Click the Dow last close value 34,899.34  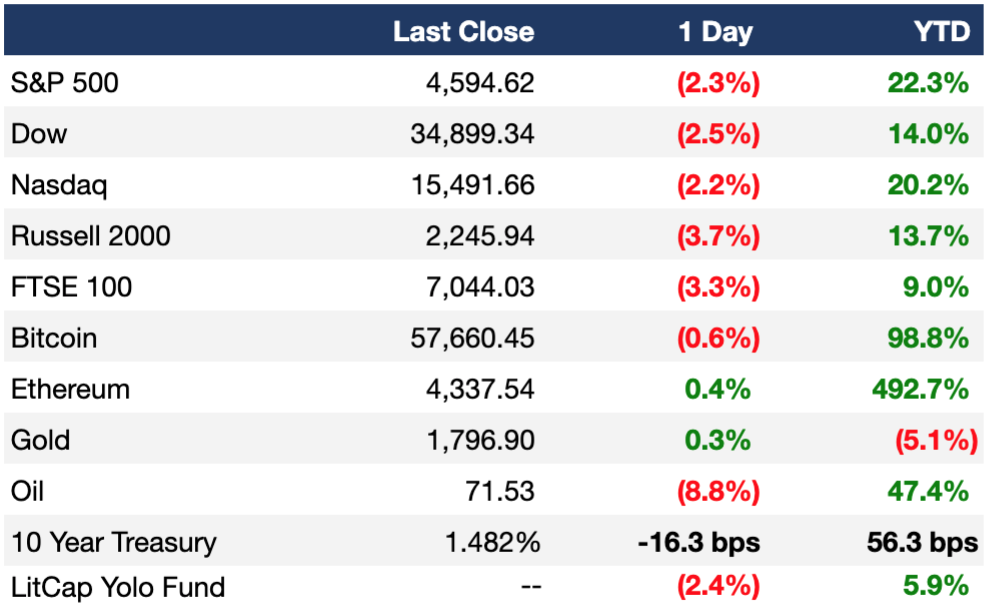coord(472,134)
